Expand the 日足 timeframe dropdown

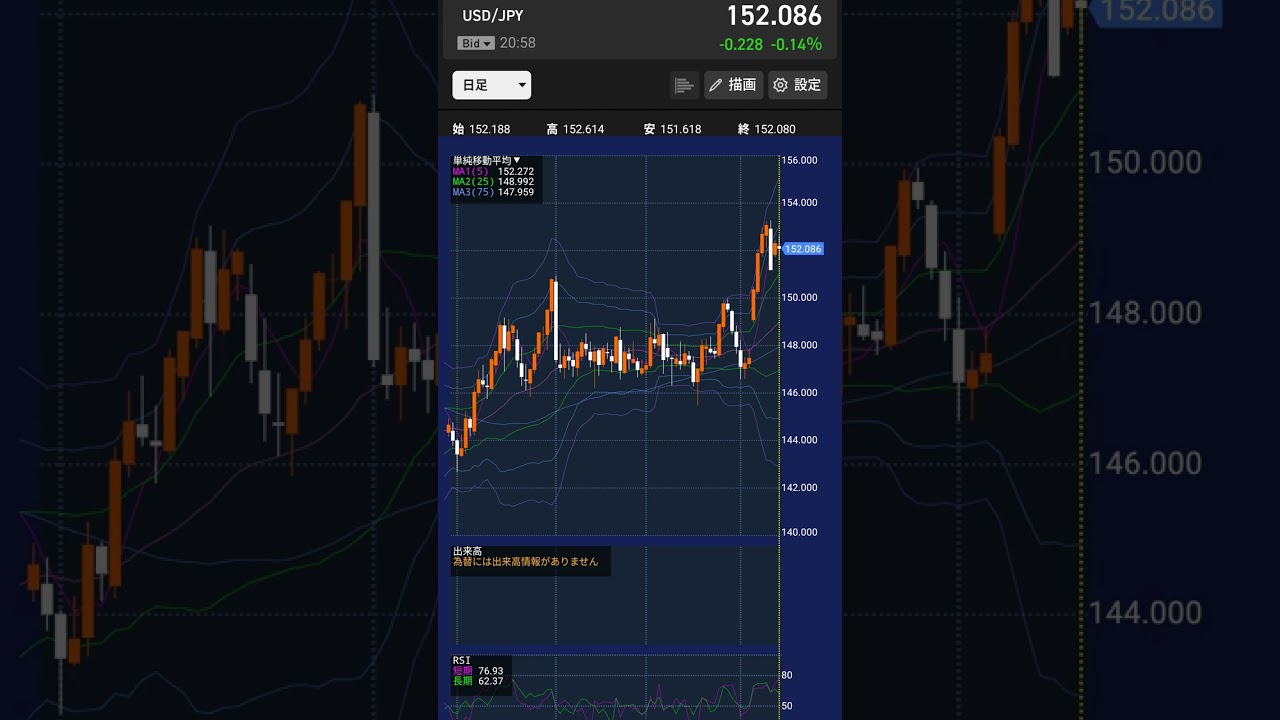point(491,85)
